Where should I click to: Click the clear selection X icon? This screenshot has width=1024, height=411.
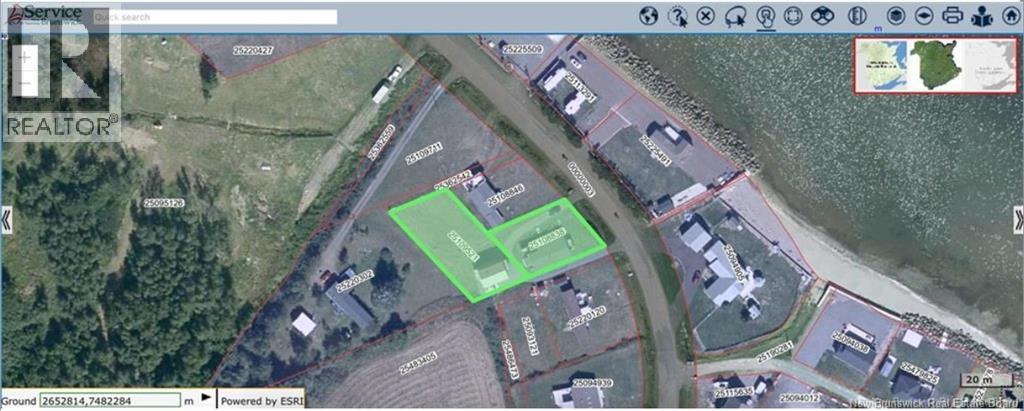tap(705, 16)
